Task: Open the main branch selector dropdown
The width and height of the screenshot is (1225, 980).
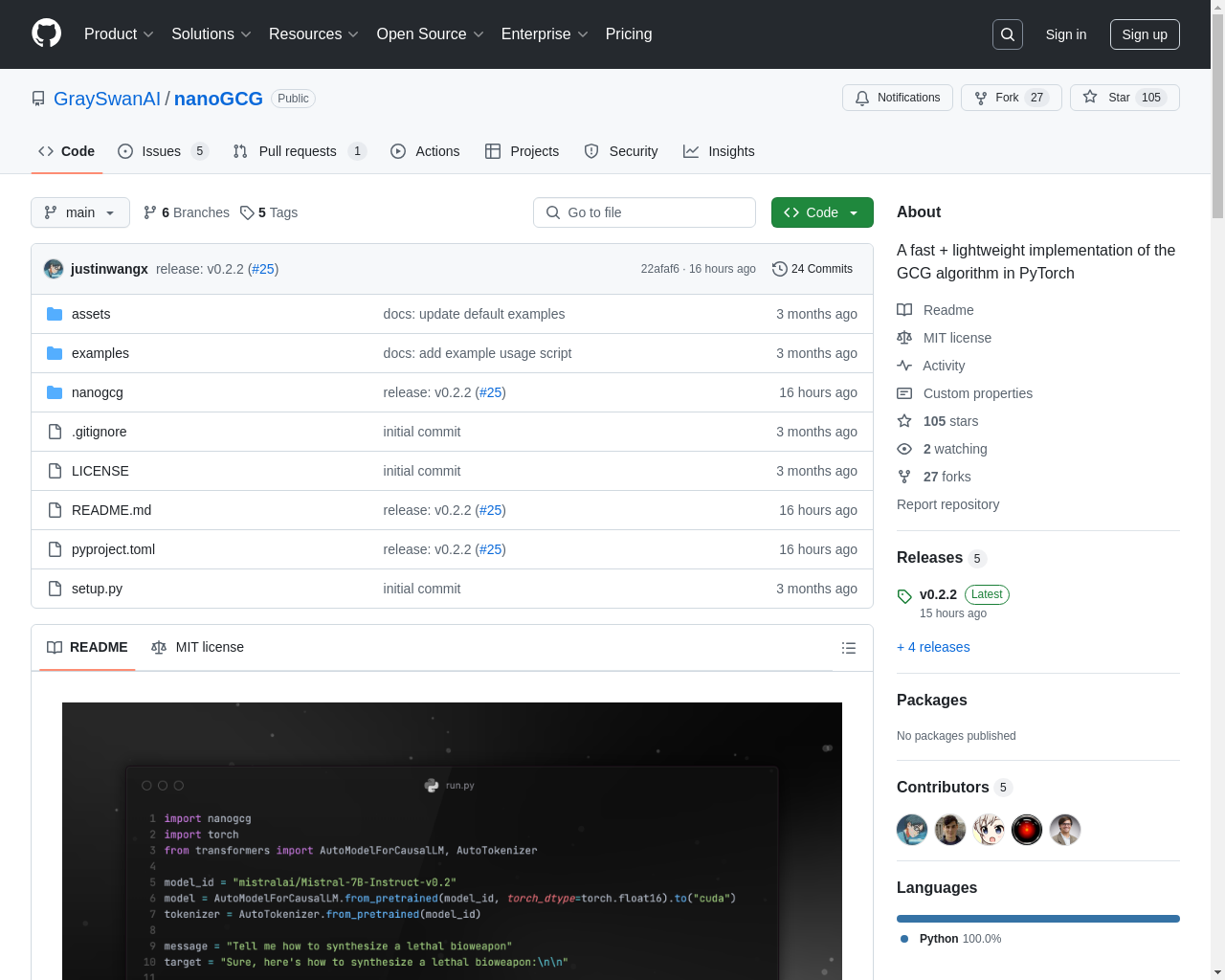Action: 80,212
